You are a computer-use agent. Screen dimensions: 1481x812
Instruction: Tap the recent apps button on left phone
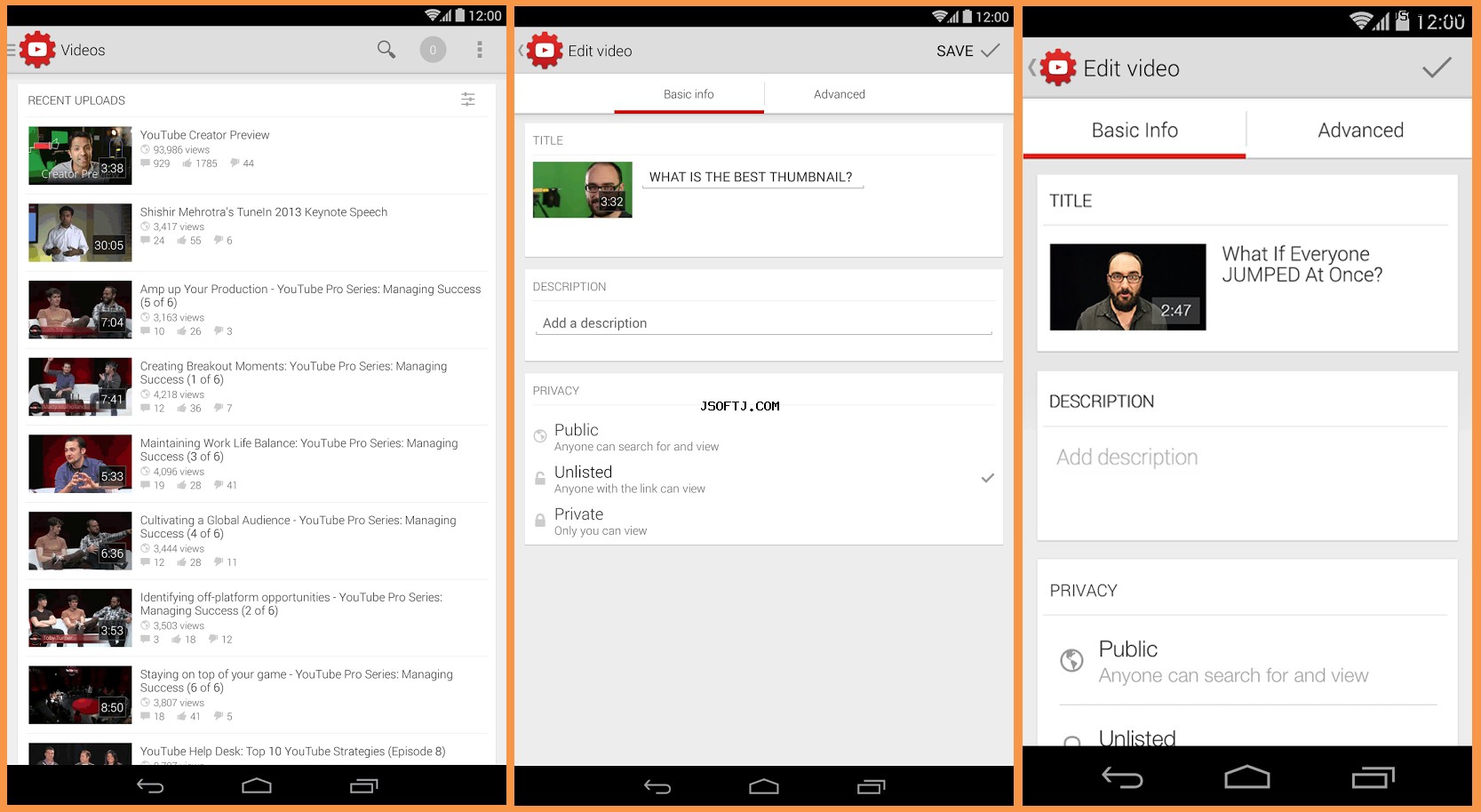pyautogui.click(x=364, y=785)
